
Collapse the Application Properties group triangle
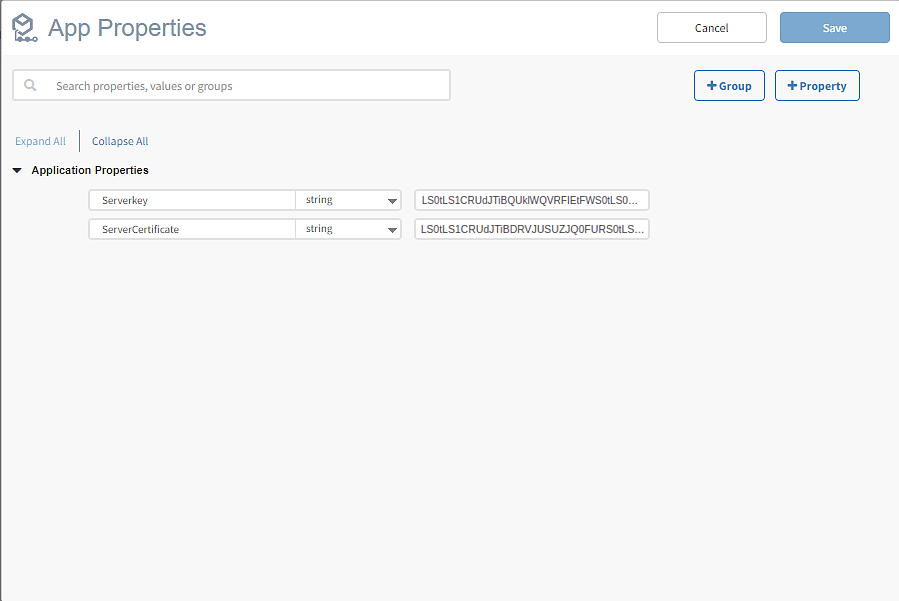(x=17, y=171)
